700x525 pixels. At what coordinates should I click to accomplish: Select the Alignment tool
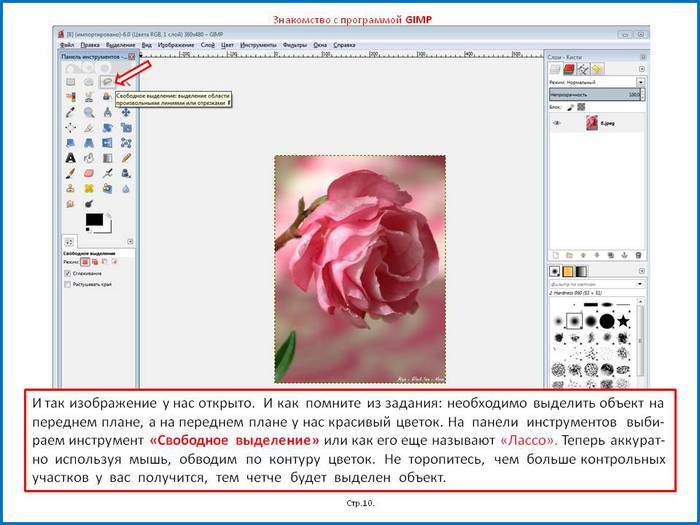click(x=71, y=128)
